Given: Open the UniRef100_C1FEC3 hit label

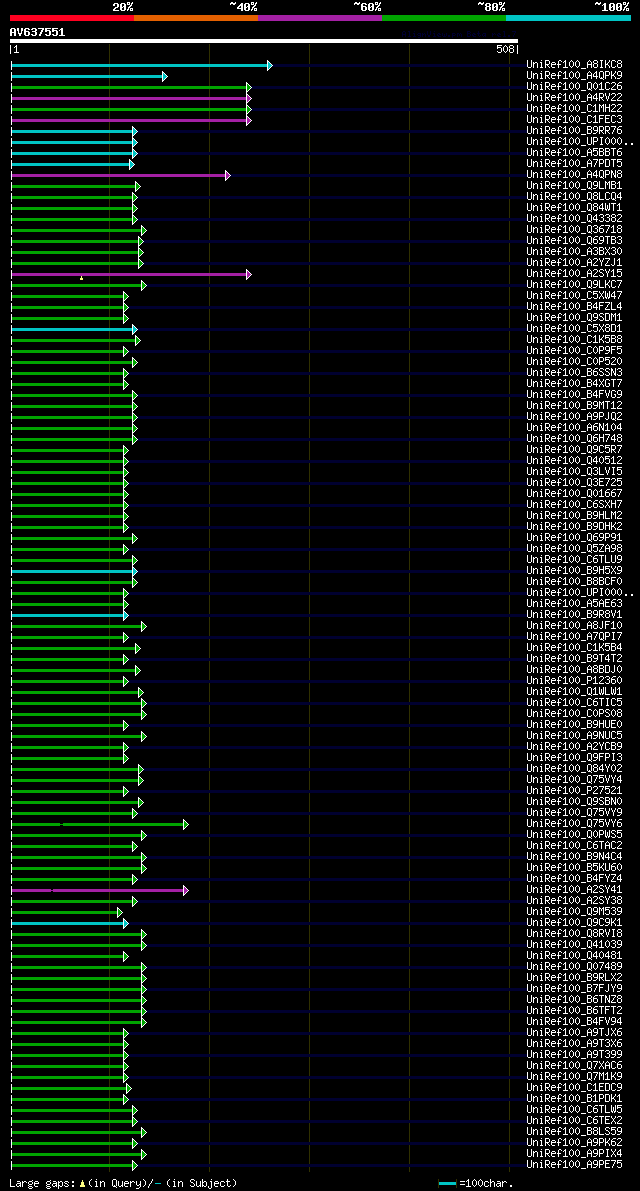Looking at the screenshot, I should click(574, 119).
